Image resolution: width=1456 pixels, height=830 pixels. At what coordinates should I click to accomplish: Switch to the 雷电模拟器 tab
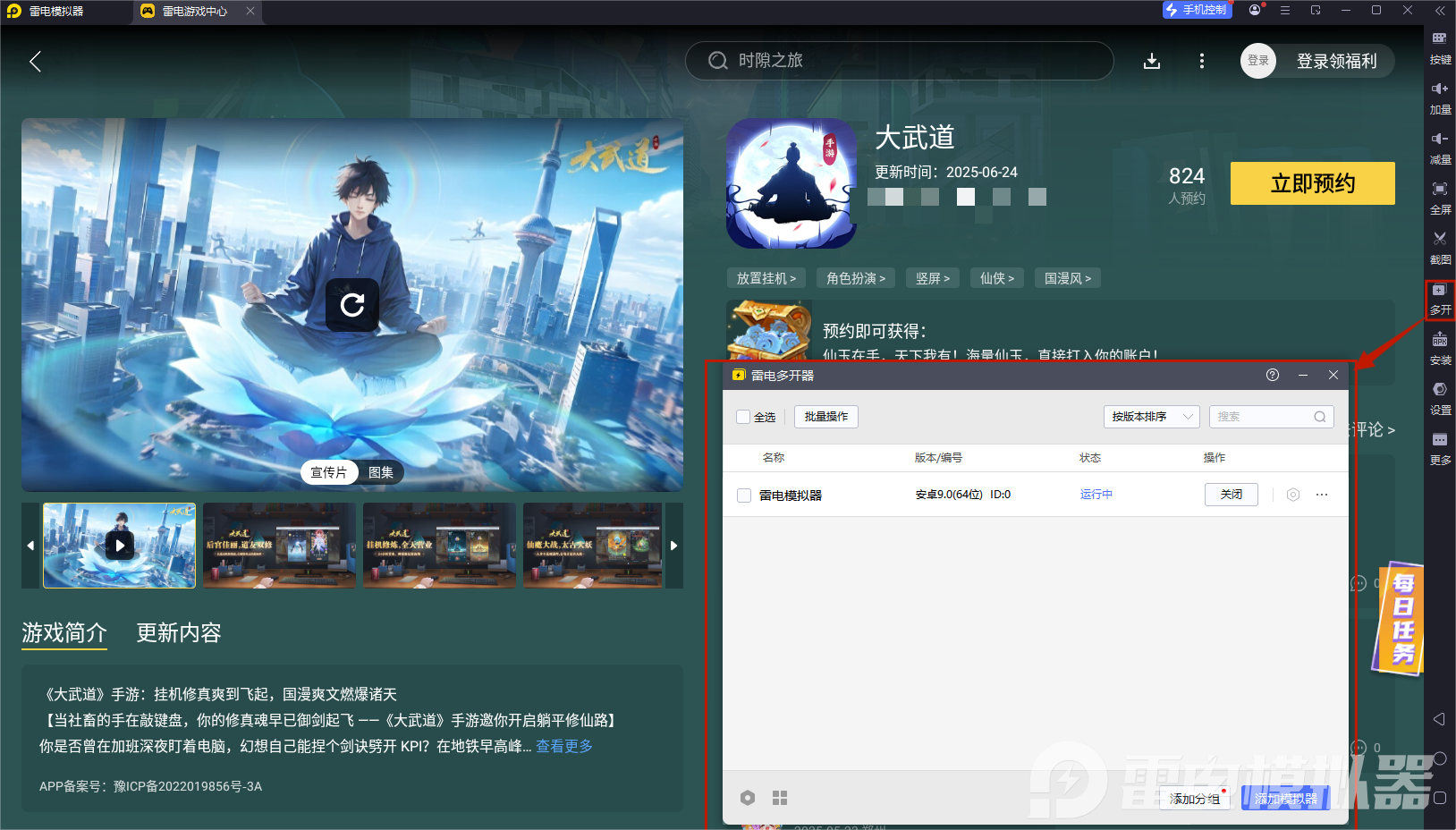pyautogui.click(x=55, y=12)
